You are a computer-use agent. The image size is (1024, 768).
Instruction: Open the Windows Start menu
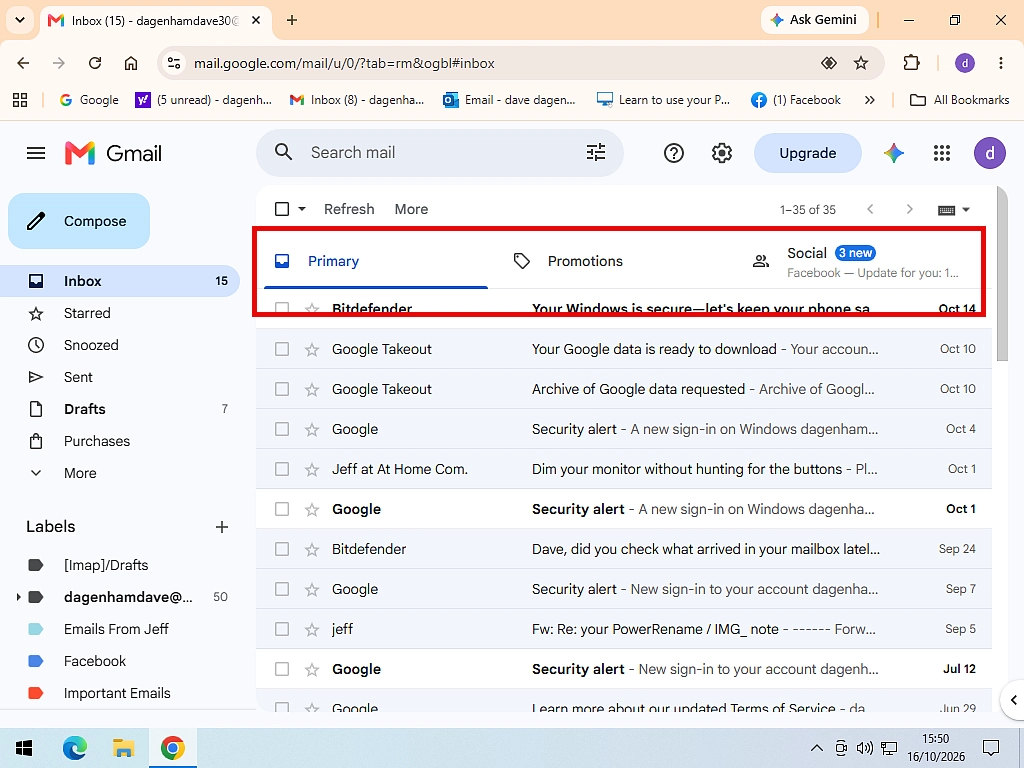point(24,748)
